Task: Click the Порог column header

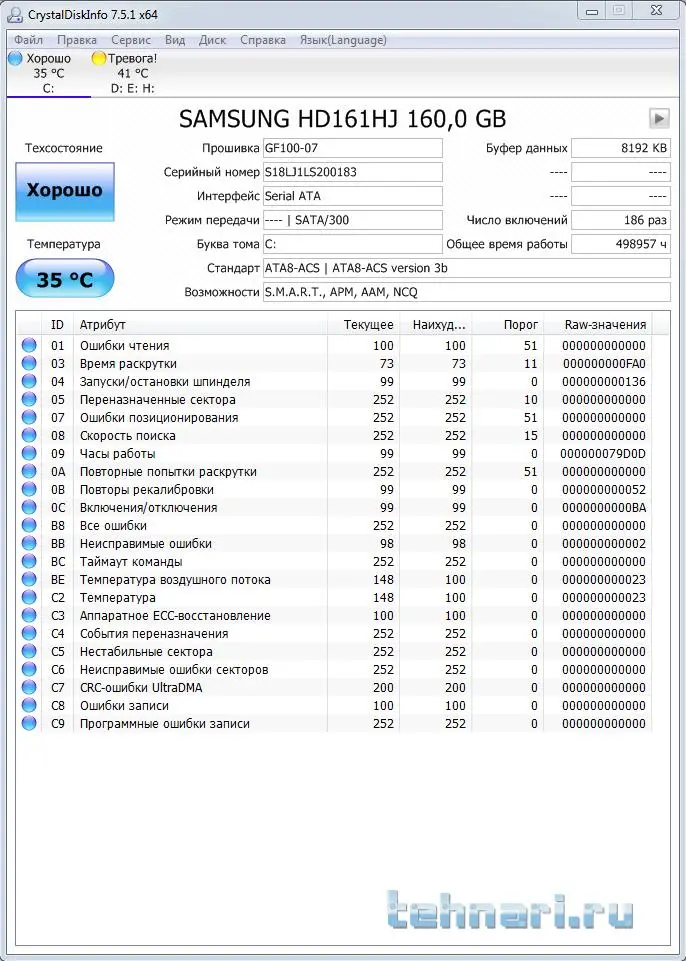Action: tap(508, 324)
